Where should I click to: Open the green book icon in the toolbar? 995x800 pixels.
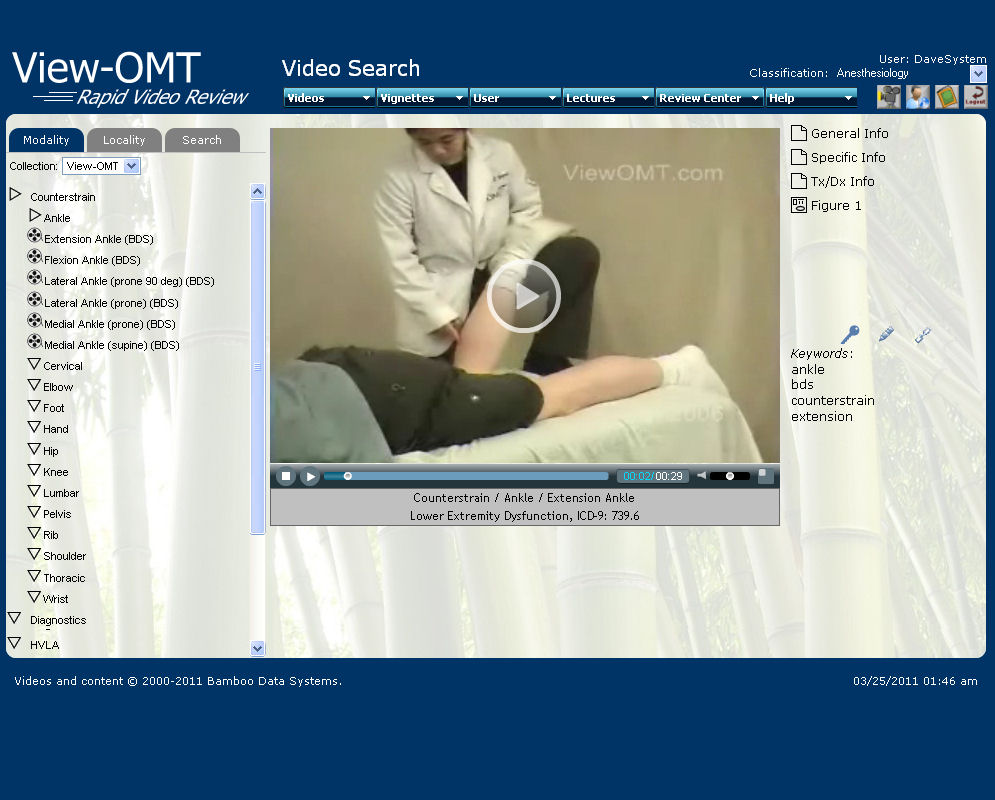[946, 97]
